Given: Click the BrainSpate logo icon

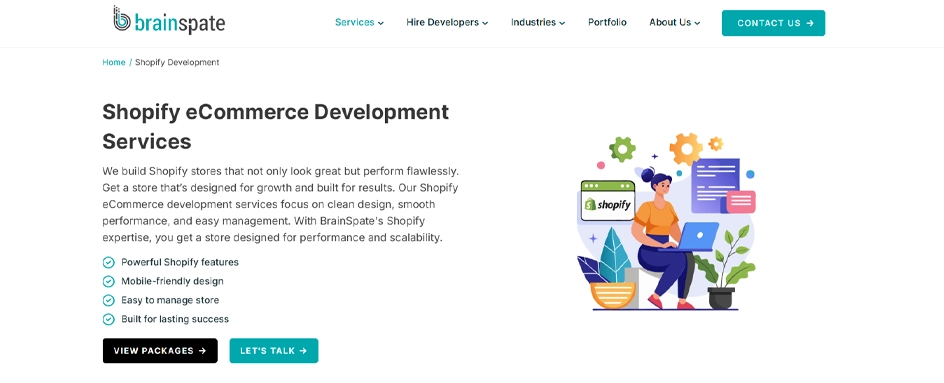Looking at the screenshot, I should coord(122,18).
